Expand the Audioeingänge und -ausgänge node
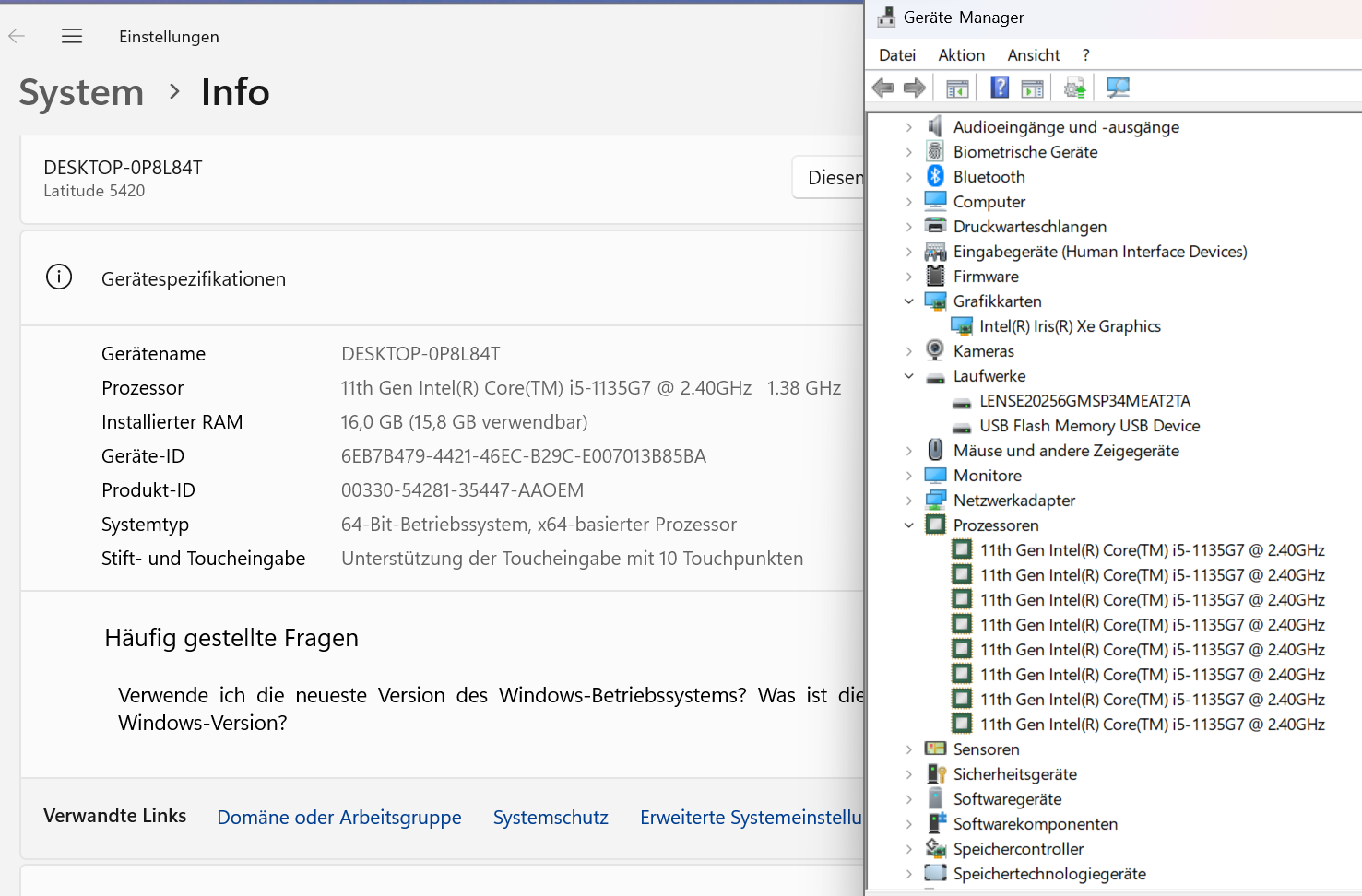 909,127
